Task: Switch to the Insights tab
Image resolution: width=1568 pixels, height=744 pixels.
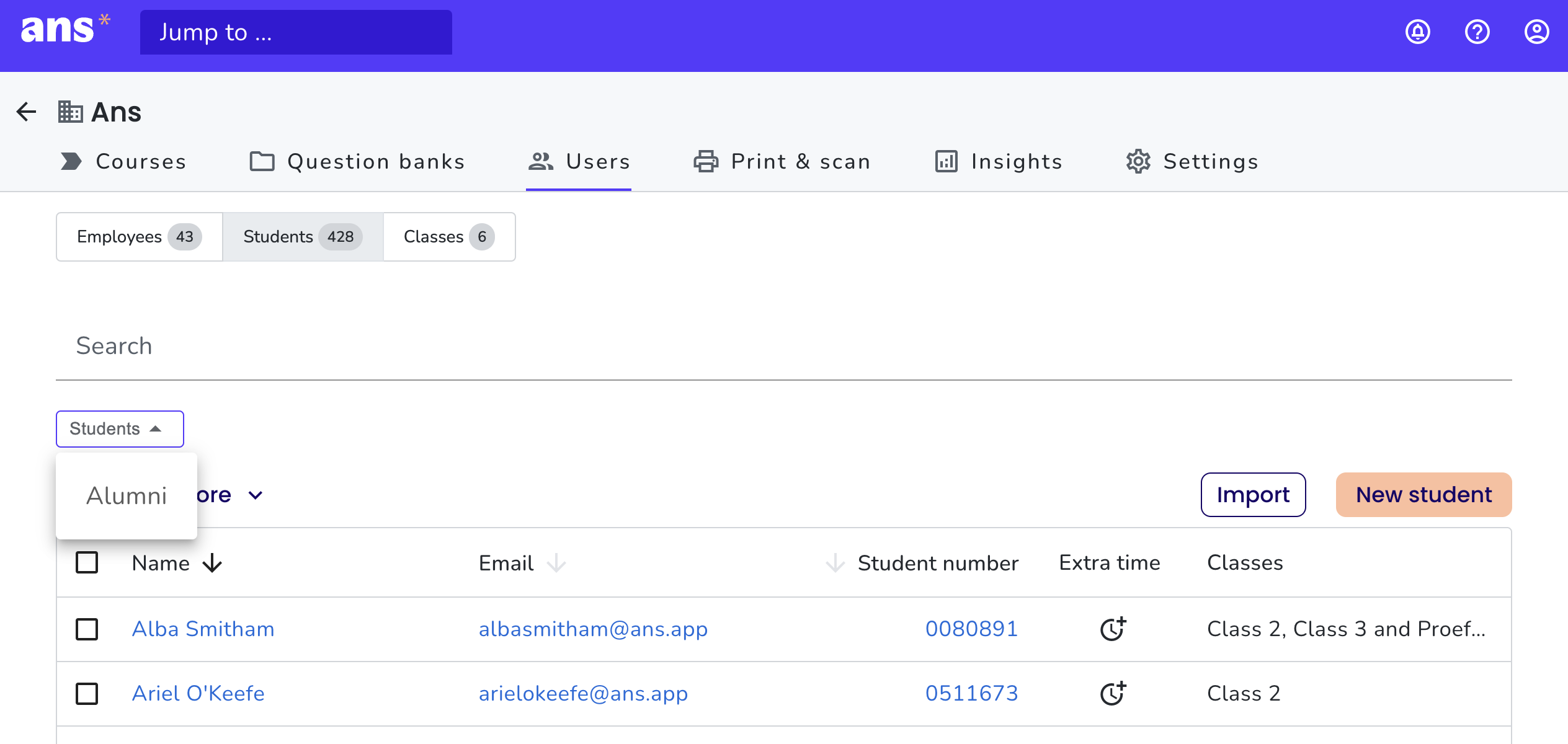Action: click(x=999, y=161)
